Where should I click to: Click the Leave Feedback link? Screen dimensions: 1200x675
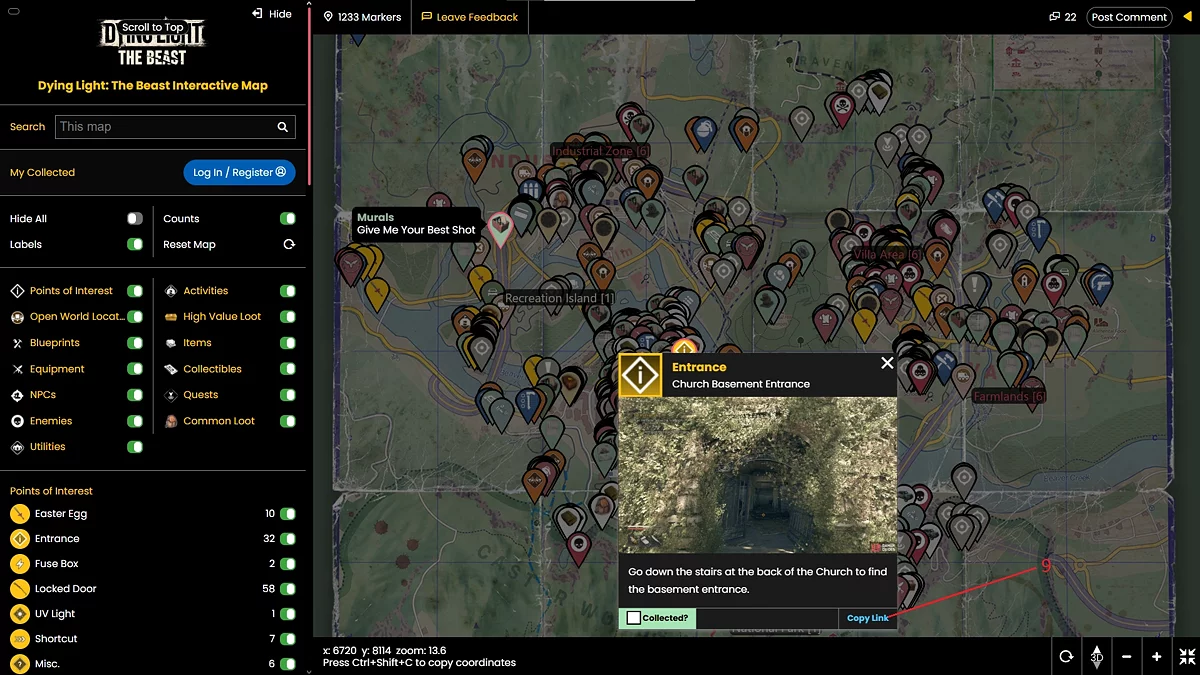click(470, 17)
